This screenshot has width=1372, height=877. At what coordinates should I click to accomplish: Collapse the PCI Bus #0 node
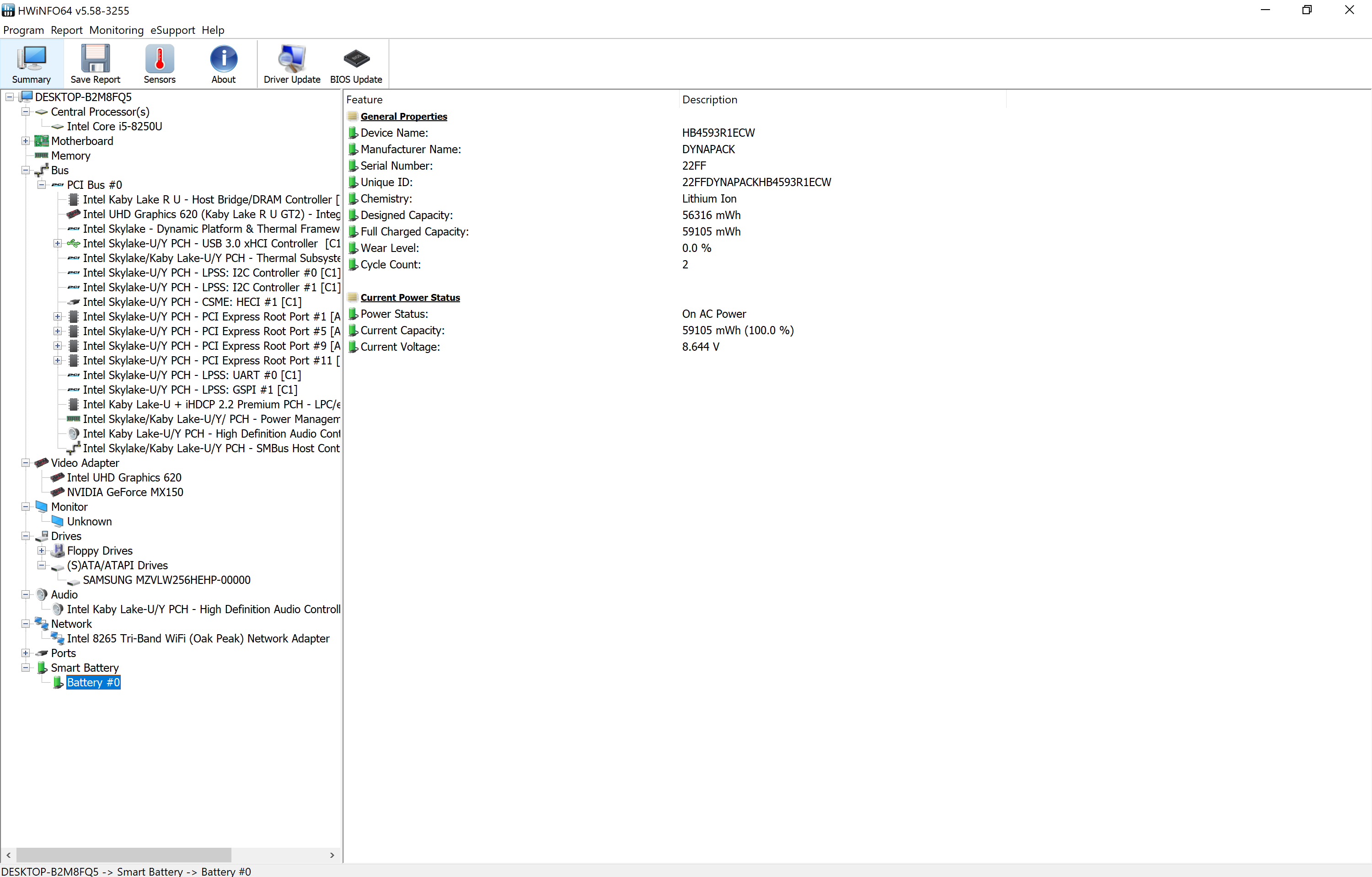coord(42,185)
